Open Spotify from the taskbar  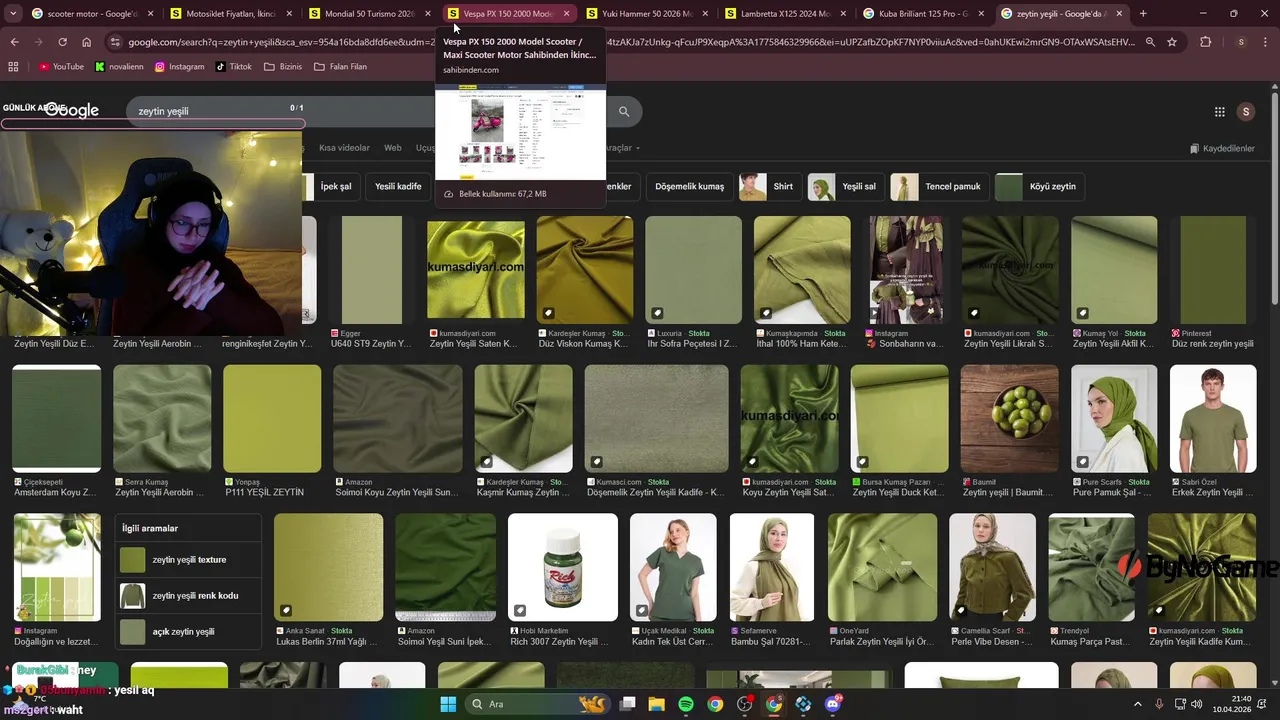(686, 704)
